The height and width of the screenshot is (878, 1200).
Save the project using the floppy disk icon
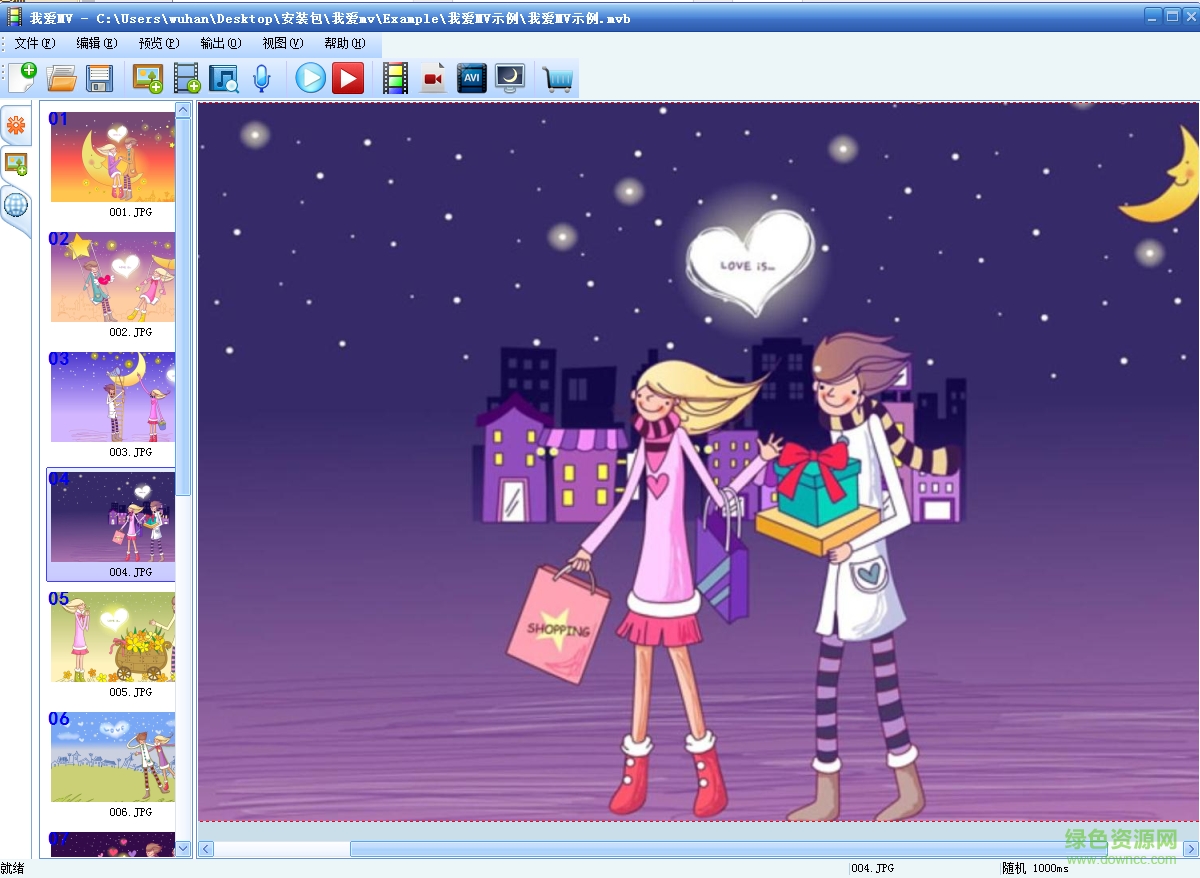pyautogui.click(x=99, y=78)
